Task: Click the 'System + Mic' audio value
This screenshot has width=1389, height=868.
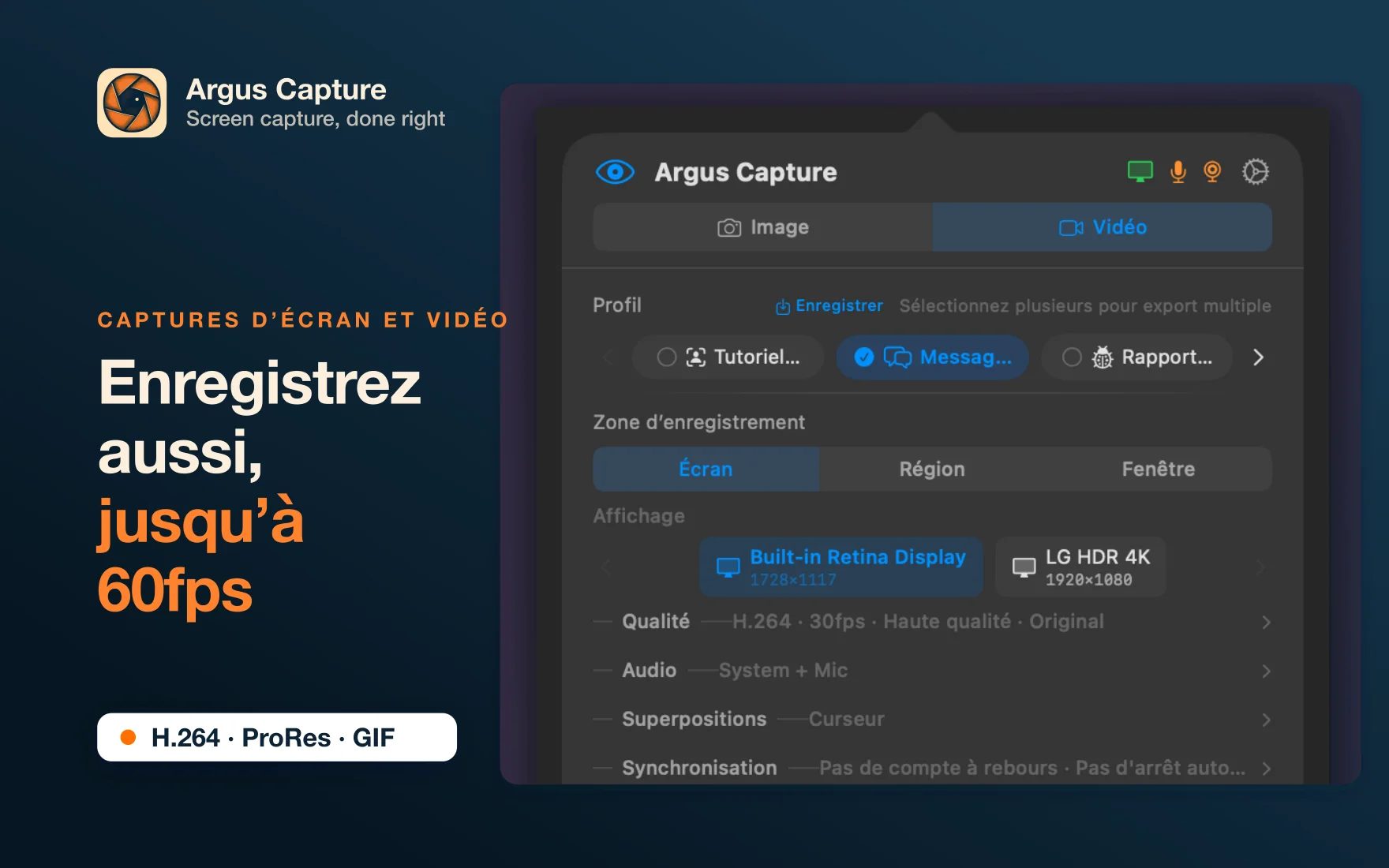Action: (783, 671)
